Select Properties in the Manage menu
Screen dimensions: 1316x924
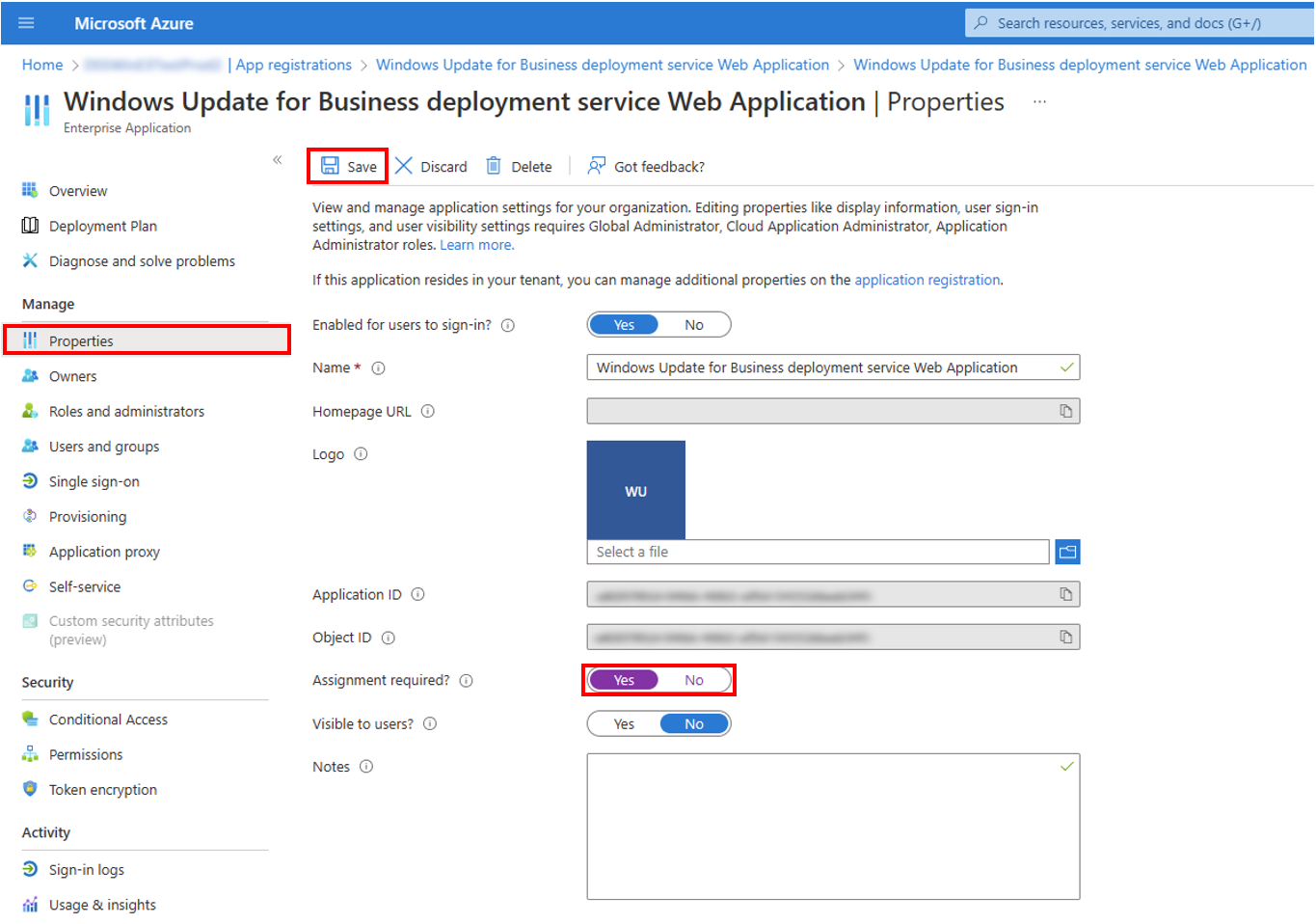[147, 340]
